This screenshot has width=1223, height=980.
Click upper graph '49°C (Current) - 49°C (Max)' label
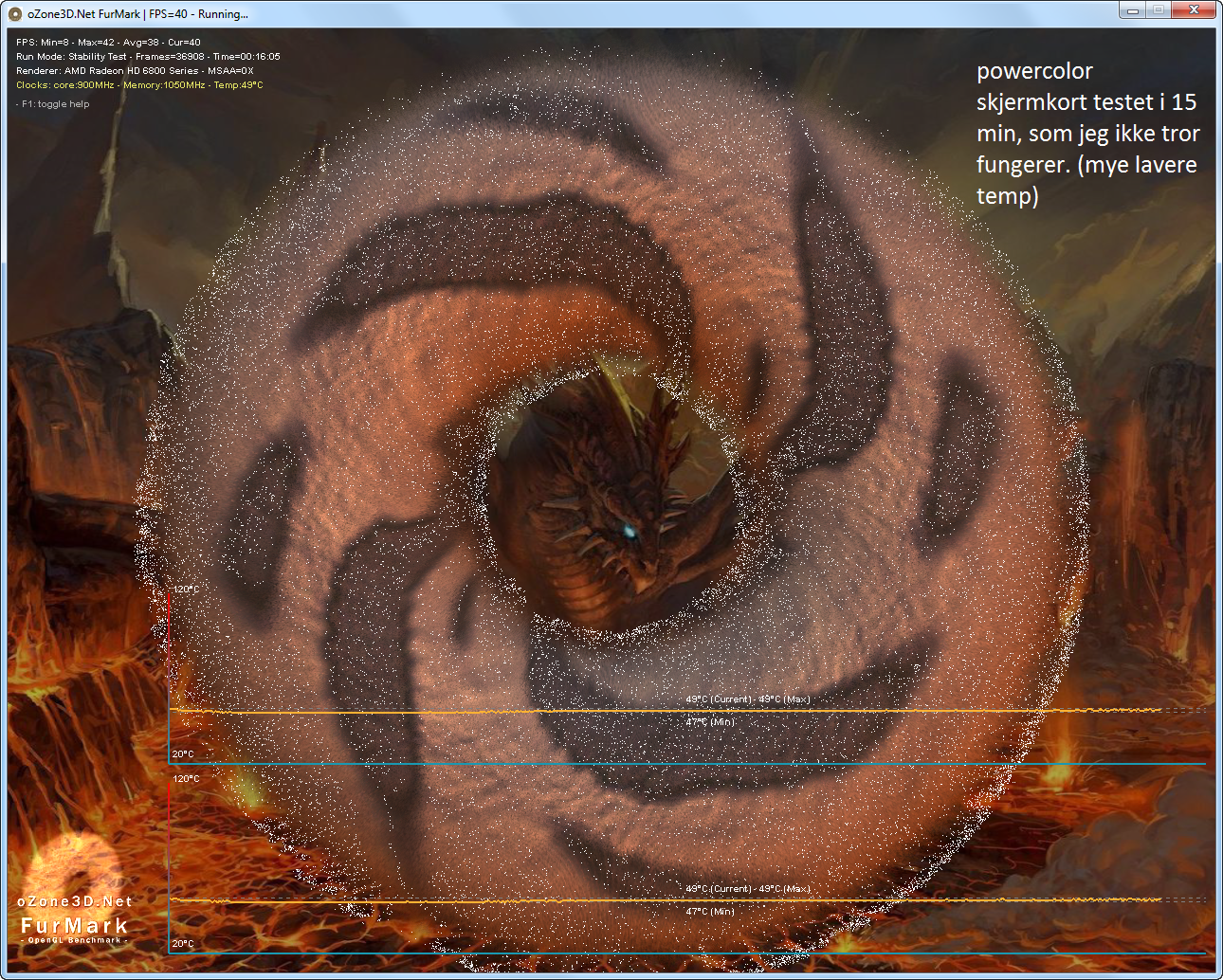(x=748, y=699)
